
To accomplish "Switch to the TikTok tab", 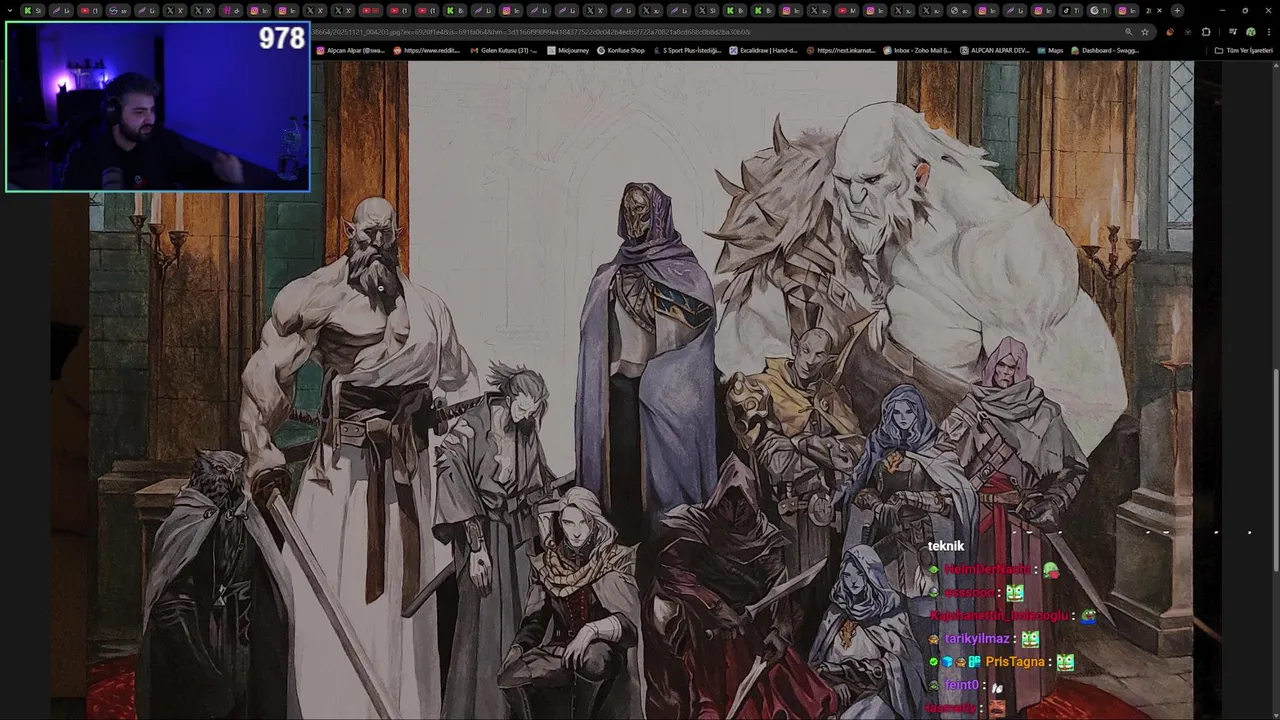I will click(1071, 10).
